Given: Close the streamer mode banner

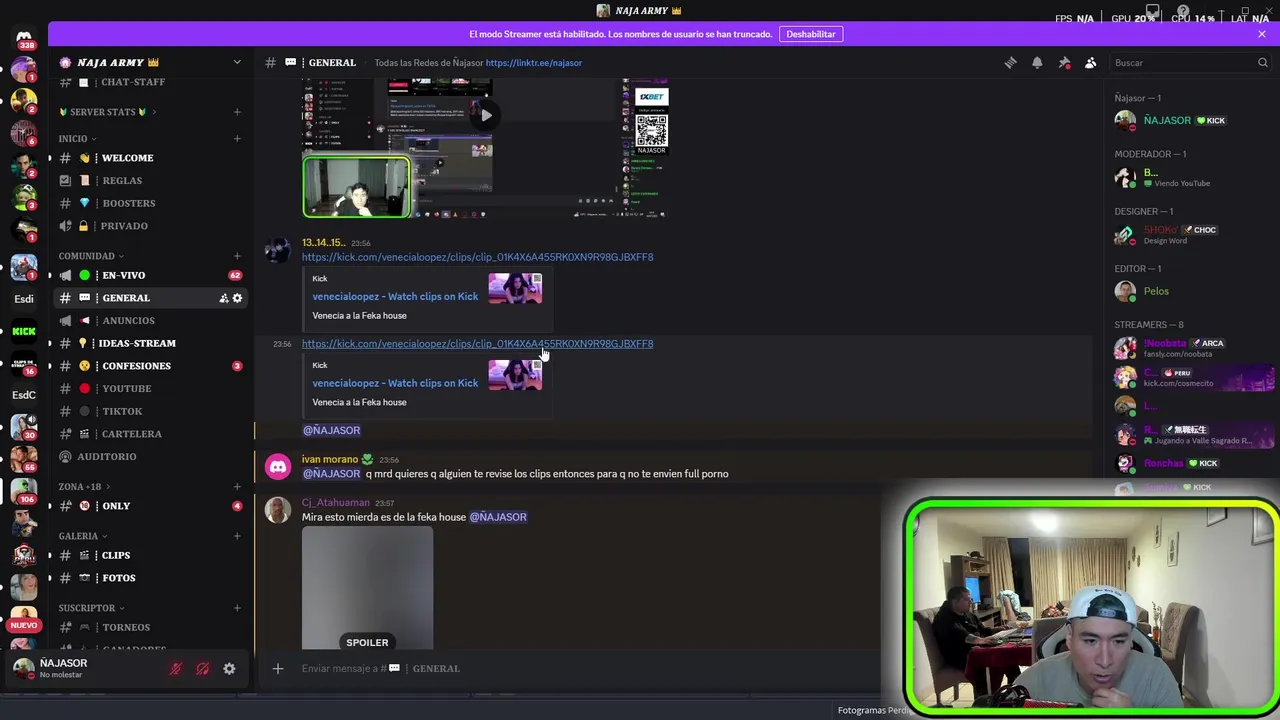Looking at the screenshot, I should (x=1262, y=34).
